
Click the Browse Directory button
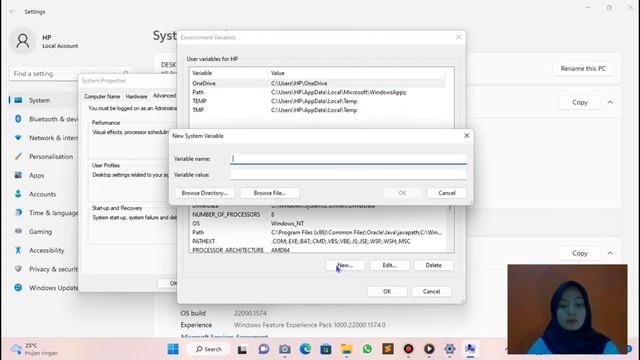pos(204,193)
